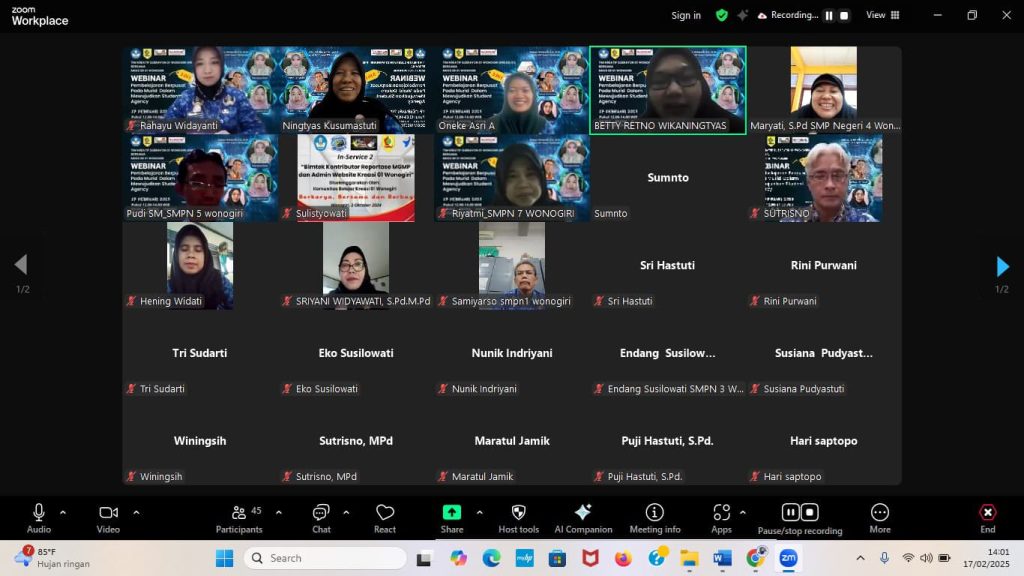Image resolution: width=1024 pixels, height=576 pixels.
Task: Click the green encryption shield icon
Action: click(722, 15)
